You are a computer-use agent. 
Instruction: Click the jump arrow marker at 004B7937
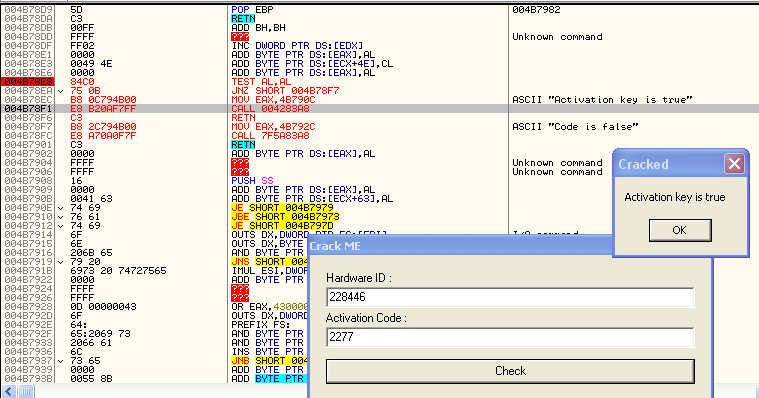click(x=61, y=361)
